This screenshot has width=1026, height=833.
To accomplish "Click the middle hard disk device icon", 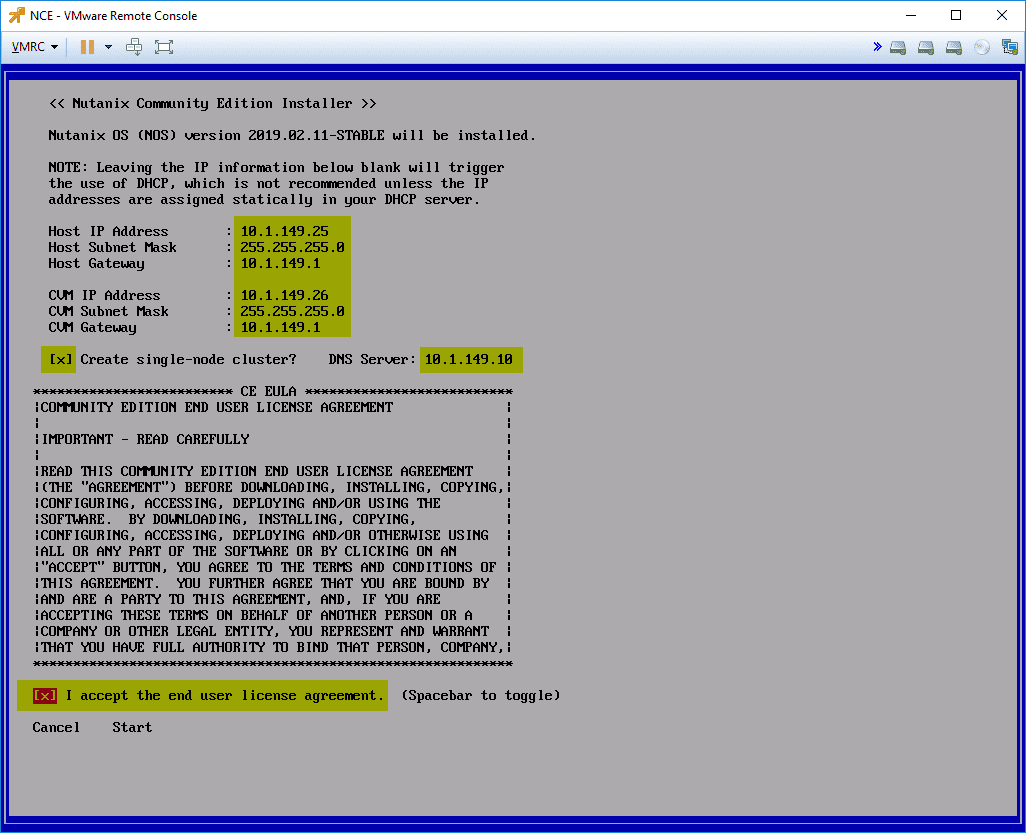I will pyautogui.click(x=926, y=47).
